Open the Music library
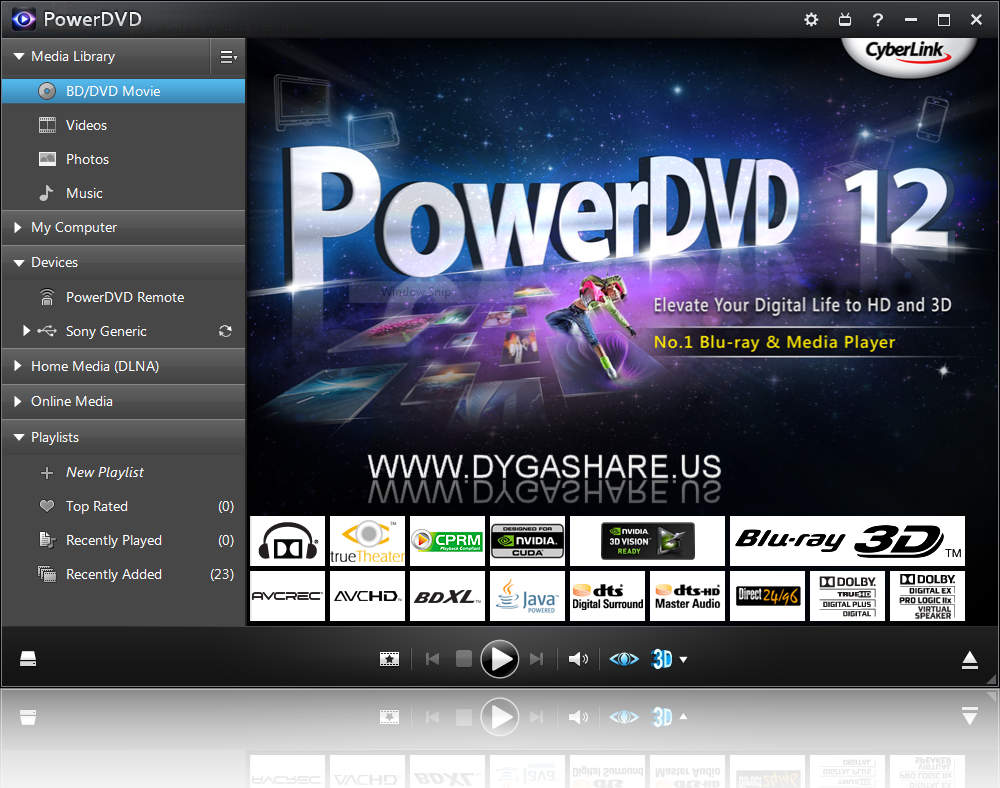Screen dimensions: 1000x788 123,193
